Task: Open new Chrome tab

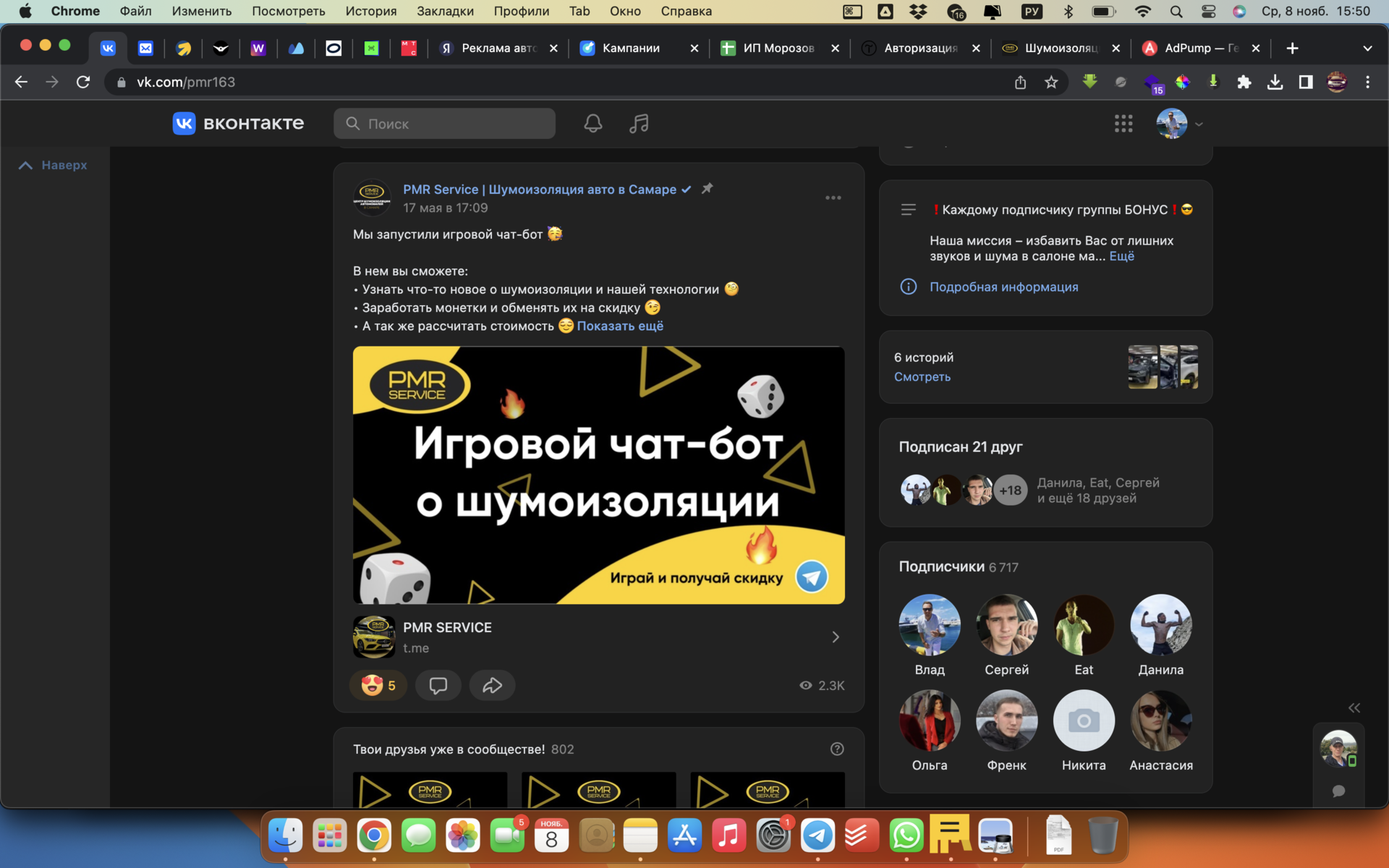Action: 1292,48
